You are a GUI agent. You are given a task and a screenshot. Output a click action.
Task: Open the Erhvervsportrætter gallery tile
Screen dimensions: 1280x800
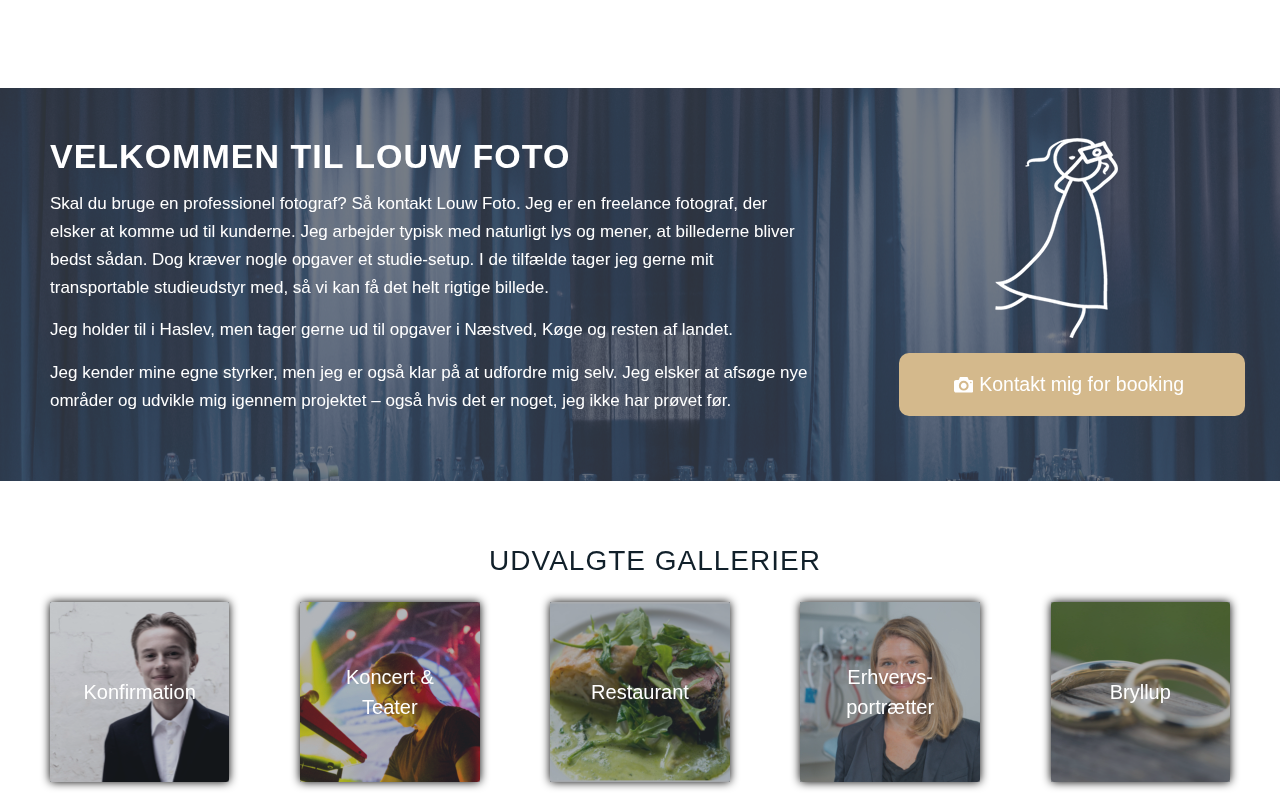point(890,692)
